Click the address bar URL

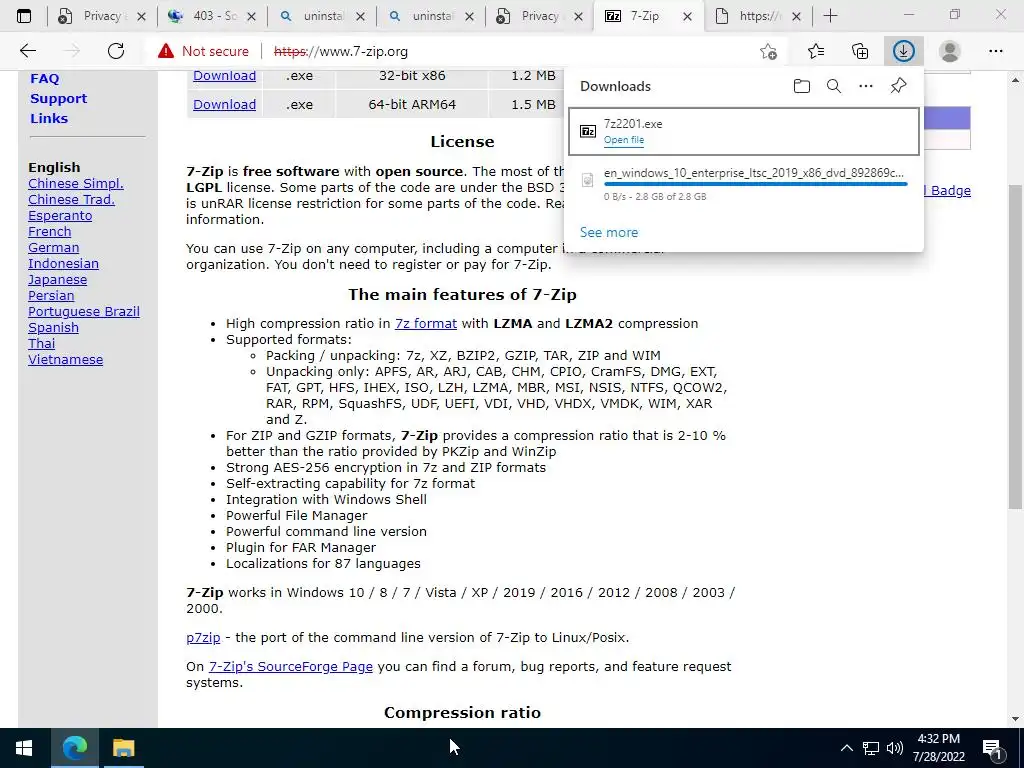tap(341, 51)
